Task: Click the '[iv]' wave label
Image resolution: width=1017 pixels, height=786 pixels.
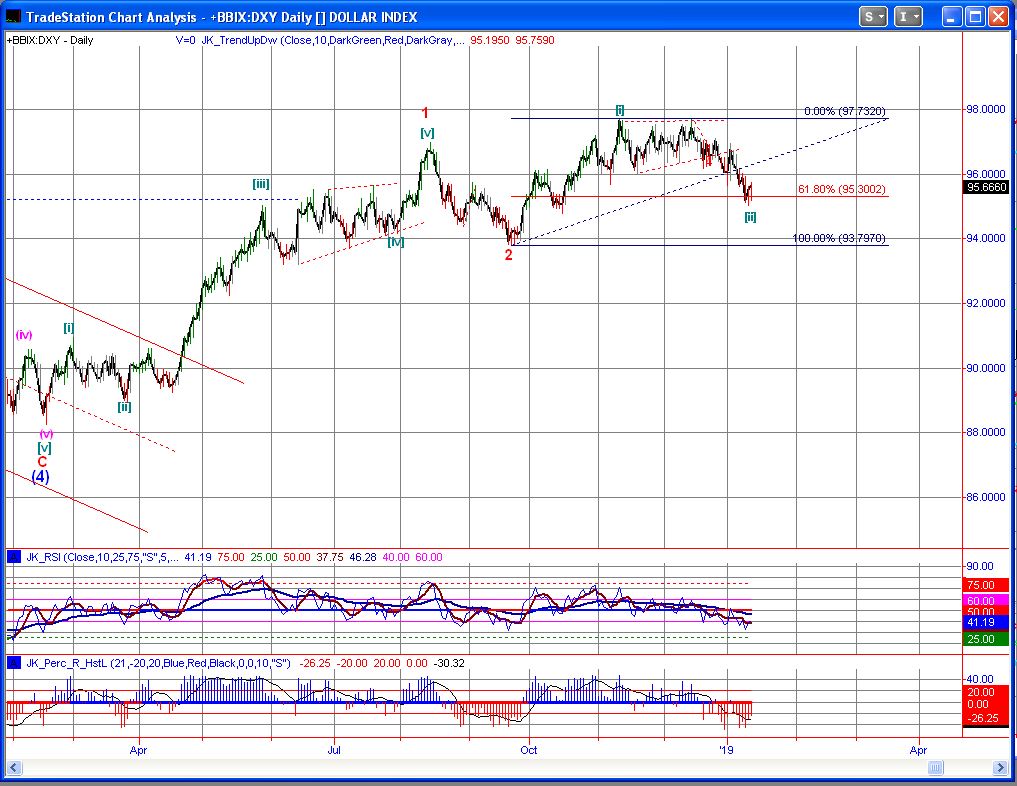Action: (x=396, y=242)
